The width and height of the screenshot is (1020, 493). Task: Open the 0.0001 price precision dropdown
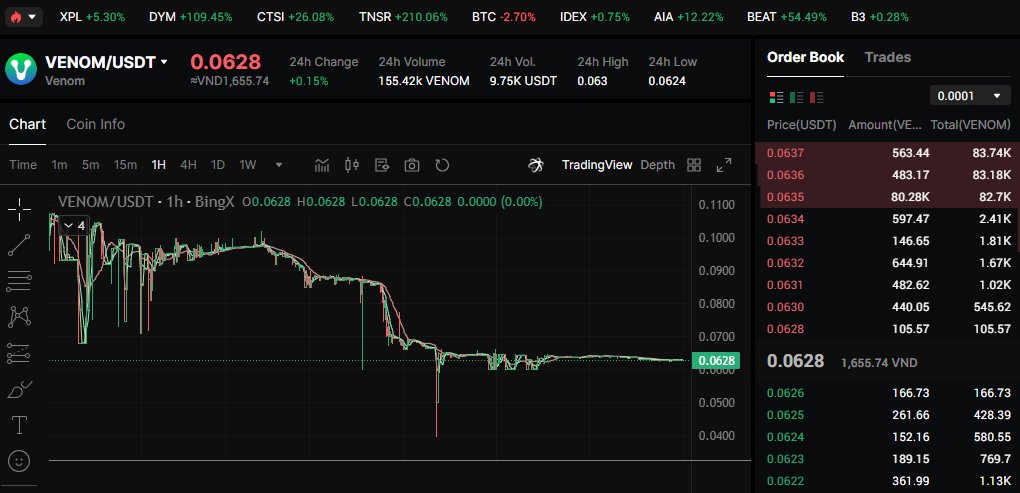coord(969,96)
